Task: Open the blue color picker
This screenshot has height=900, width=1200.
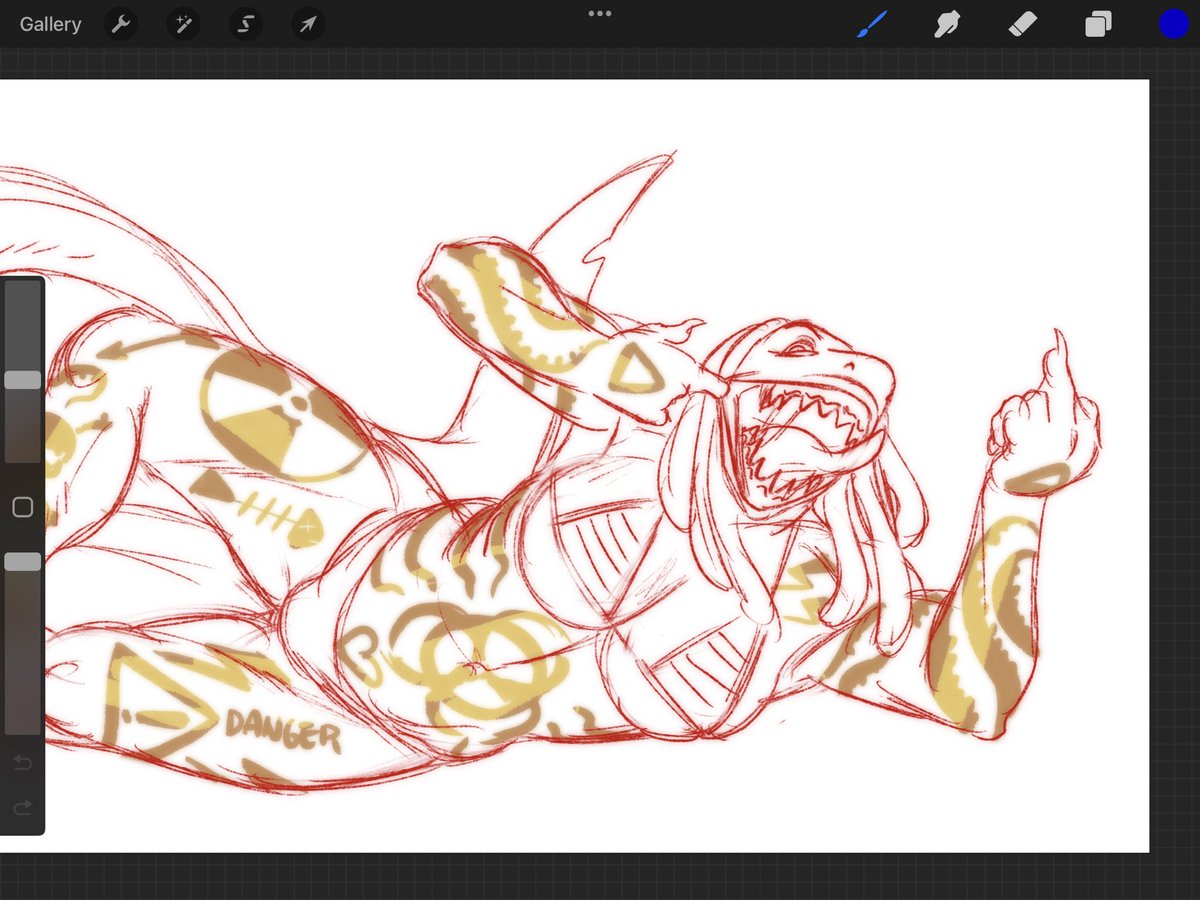Action: 1173,24
